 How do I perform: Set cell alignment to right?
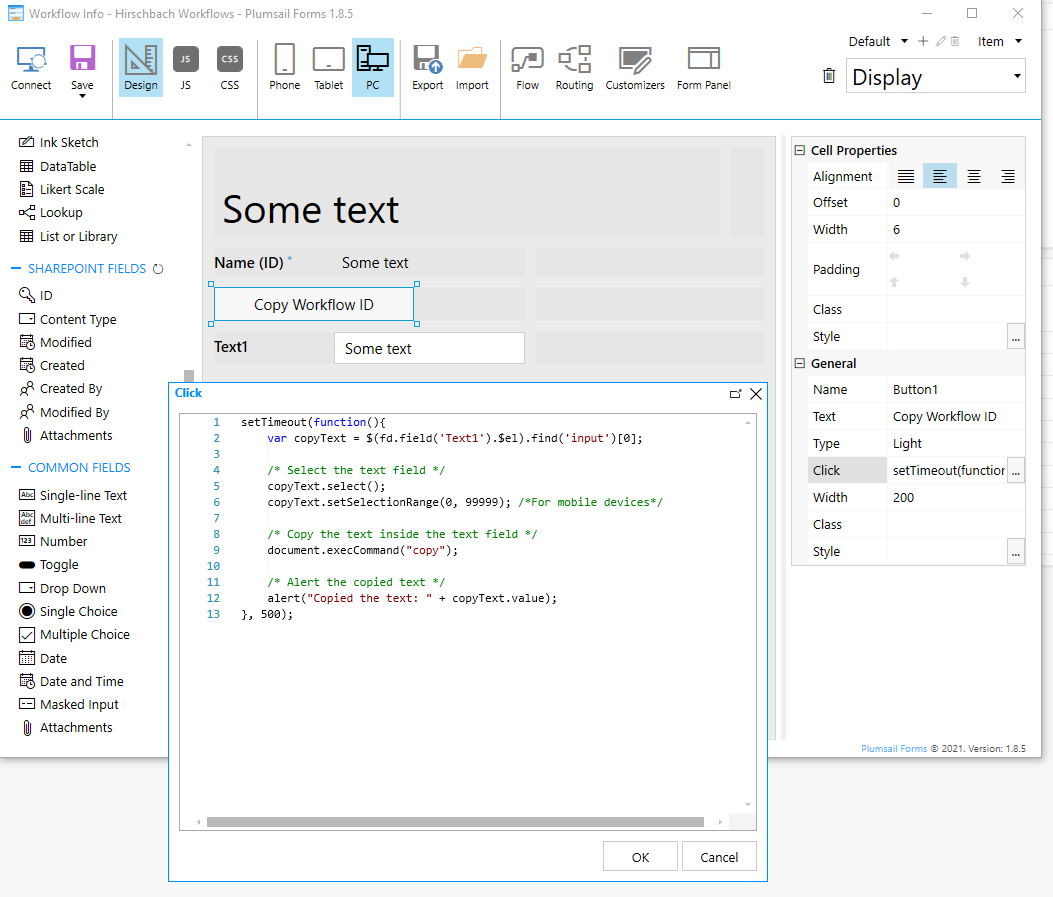[1008, 177]
